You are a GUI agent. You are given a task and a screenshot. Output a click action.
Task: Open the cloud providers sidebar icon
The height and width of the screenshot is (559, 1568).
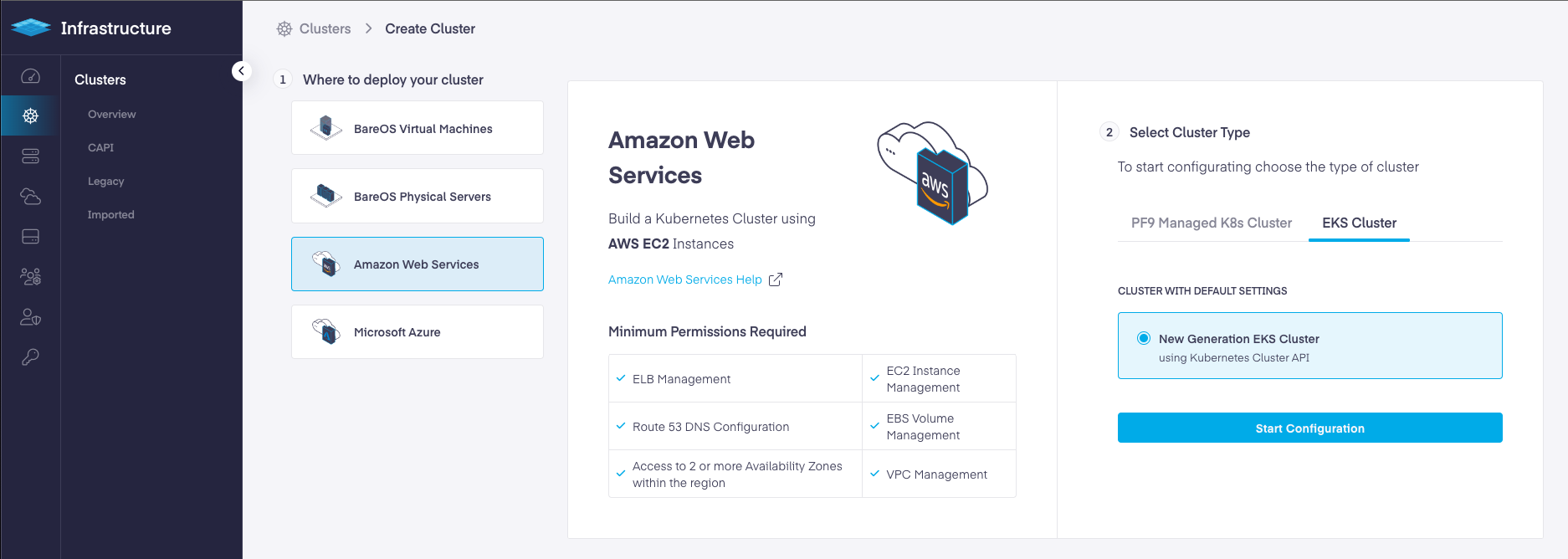coord(30,197)
